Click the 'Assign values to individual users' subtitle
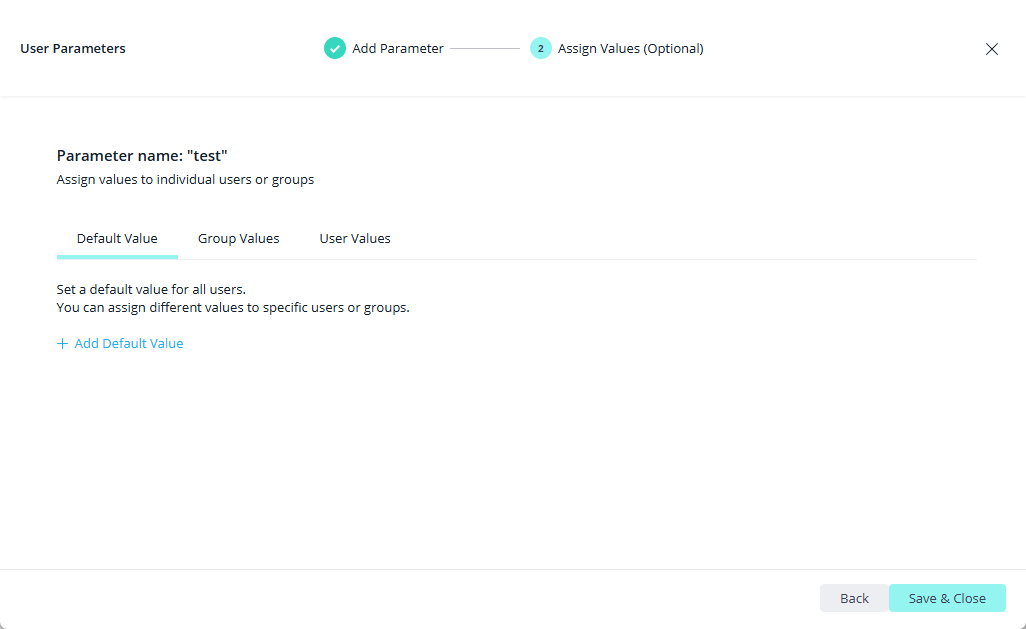 (x=185, y=180)
